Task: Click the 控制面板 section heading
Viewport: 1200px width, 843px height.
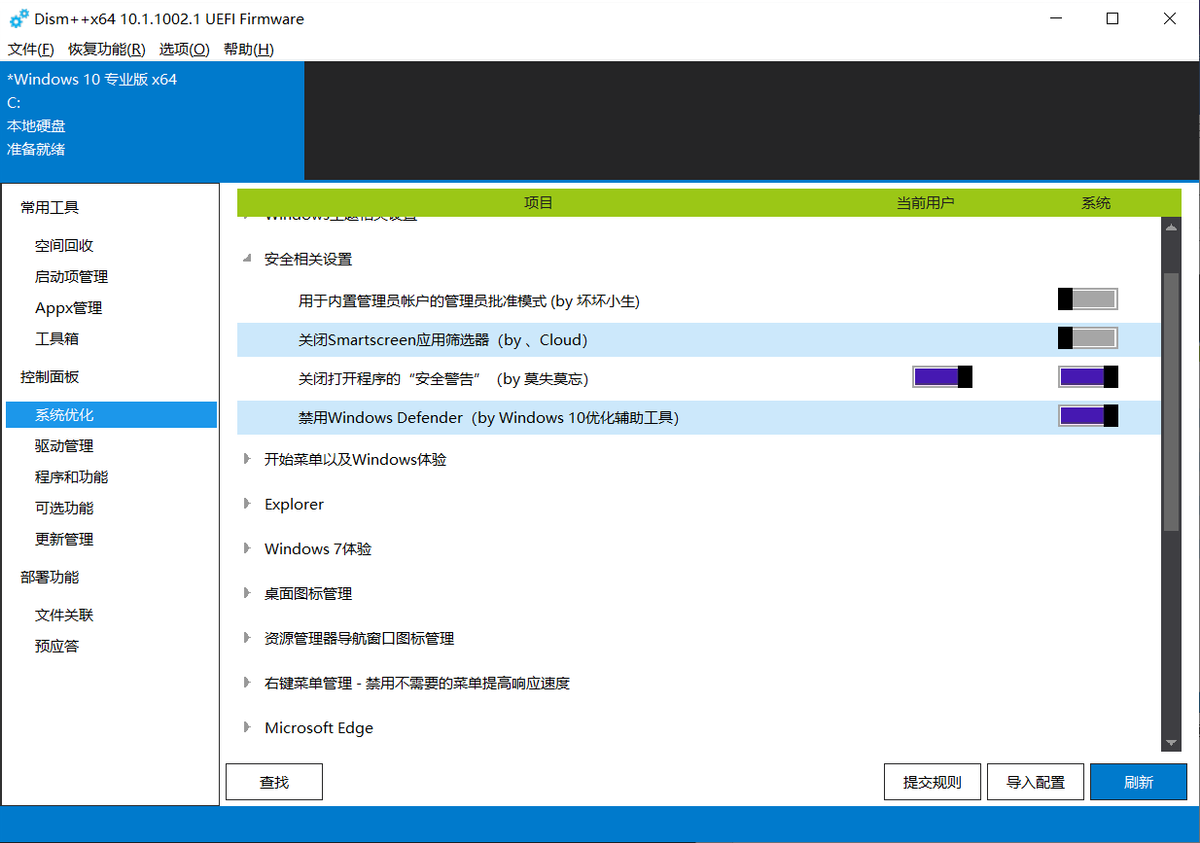Action: 50,377
